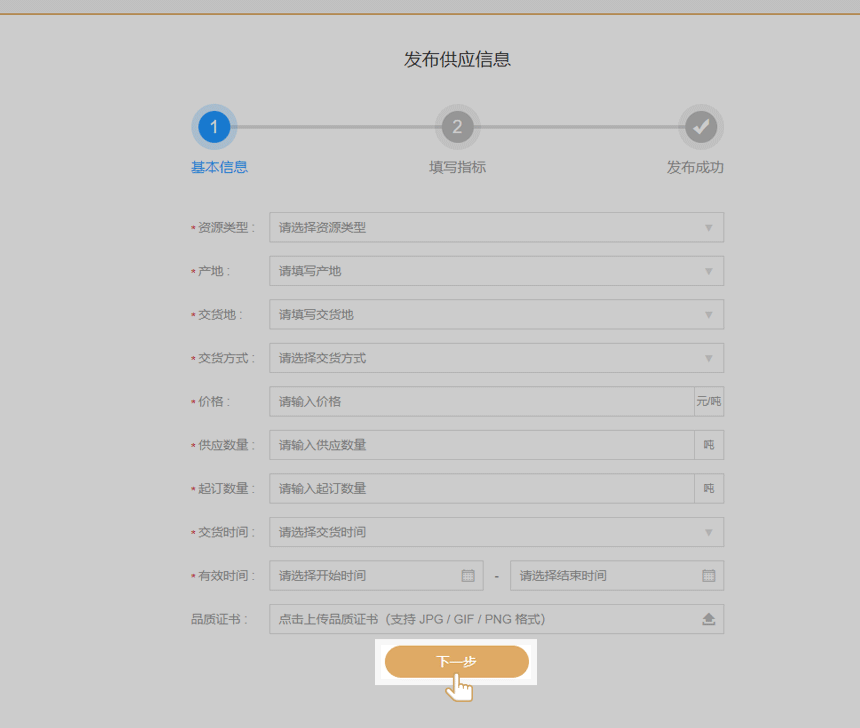Select the 发布成功 step label
The width and height of the screenshot is (860, 728).
[695, 168]
